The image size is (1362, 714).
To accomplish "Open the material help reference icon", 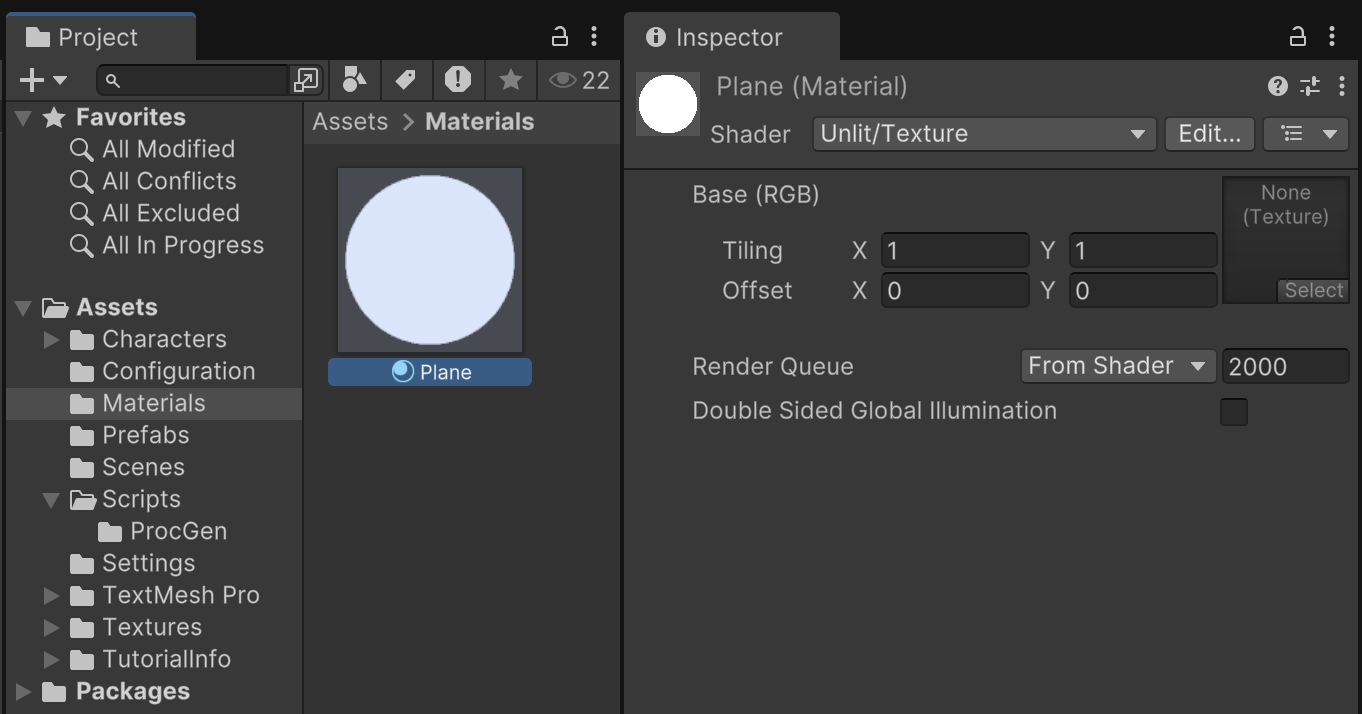I will (1277, 86).
